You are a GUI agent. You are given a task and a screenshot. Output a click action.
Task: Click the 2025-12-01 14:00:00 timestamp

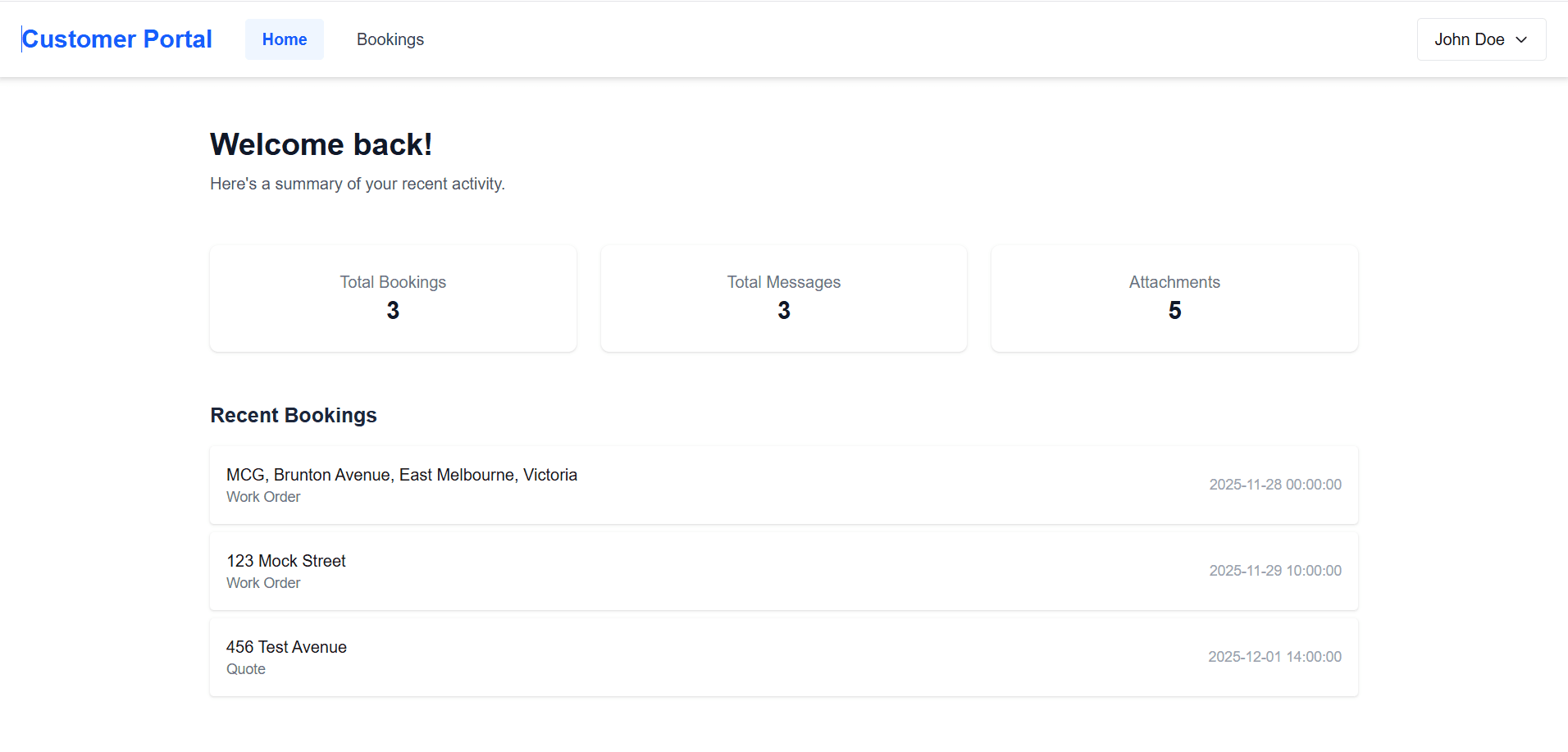coord(1274,656)
